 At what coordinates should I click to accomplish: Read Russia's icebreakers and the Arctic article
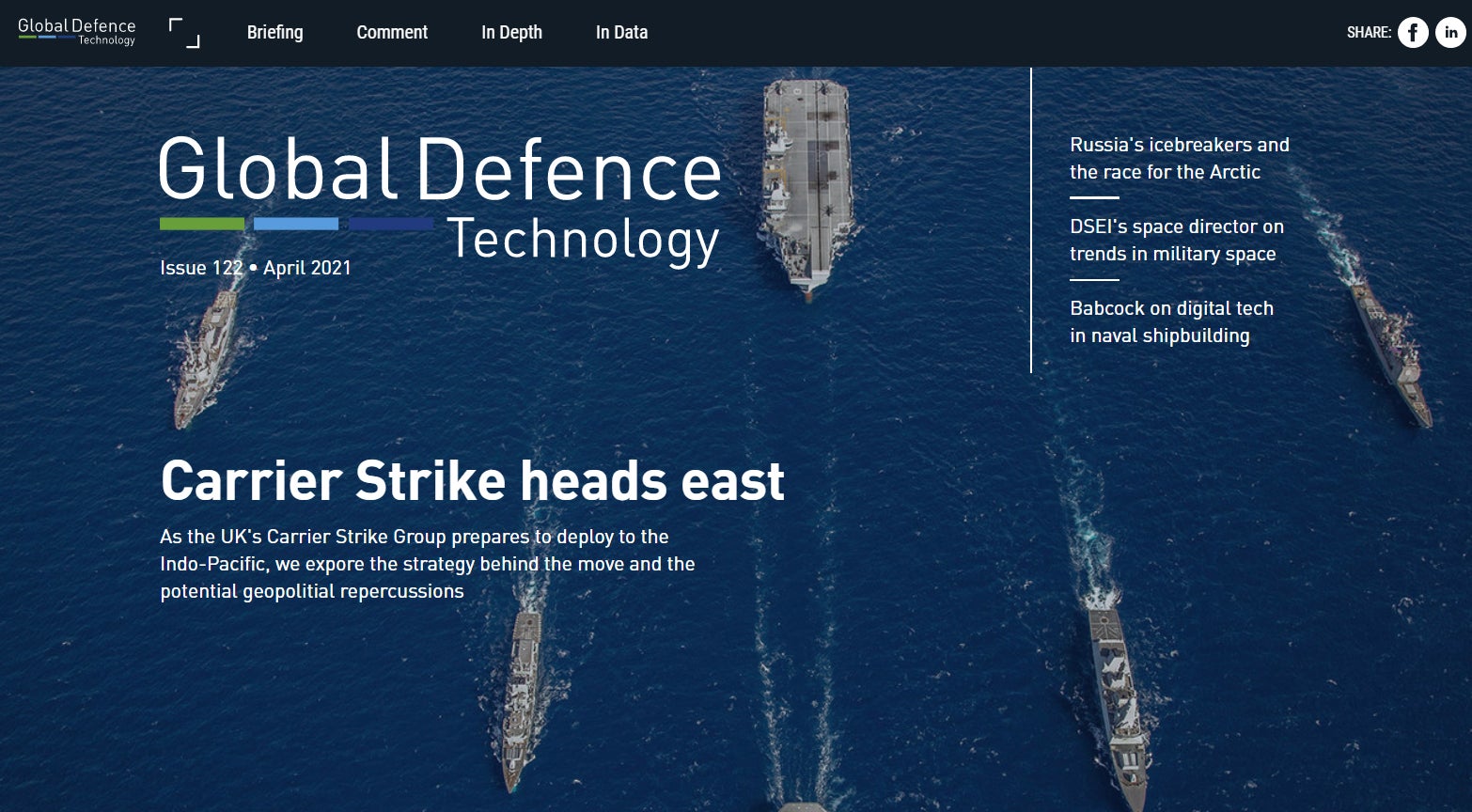click(x=1179, y=158)
